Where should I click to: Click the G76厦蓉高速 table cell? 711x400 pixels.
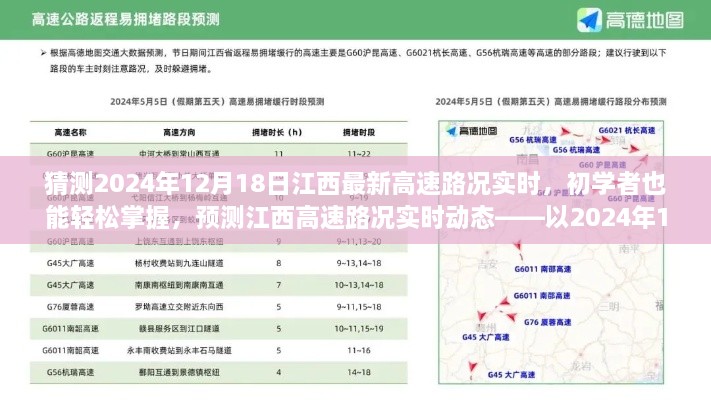(x=70, y=307)
